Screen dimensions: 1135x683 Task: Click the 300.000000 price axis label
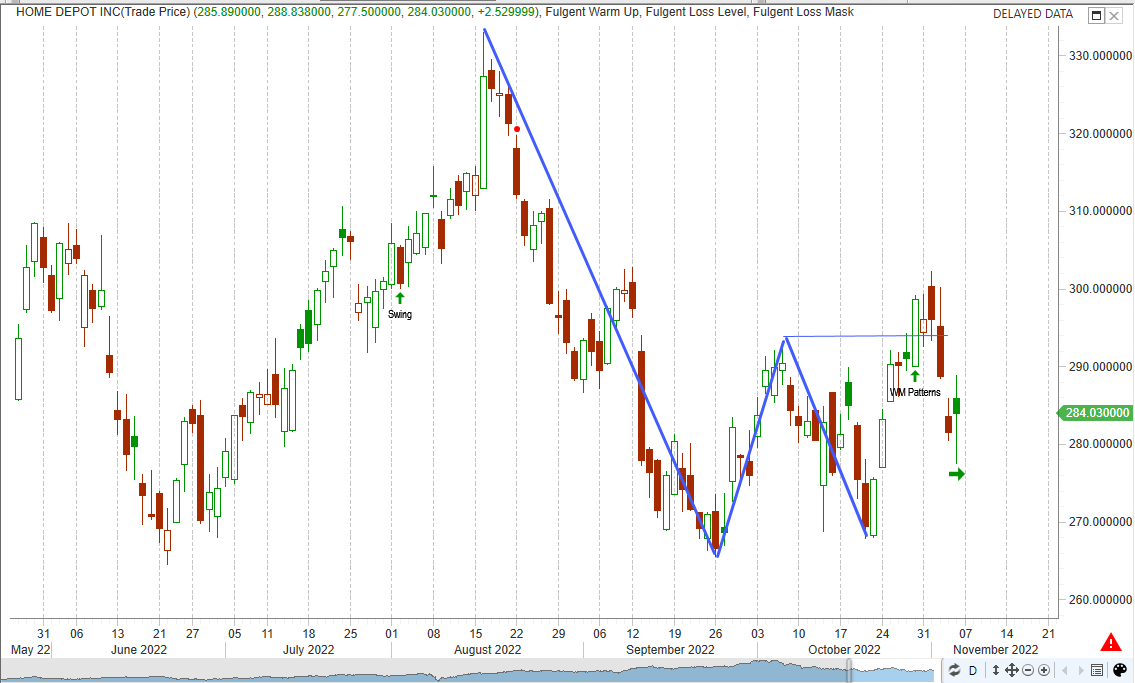click(x=1100, y=289)
